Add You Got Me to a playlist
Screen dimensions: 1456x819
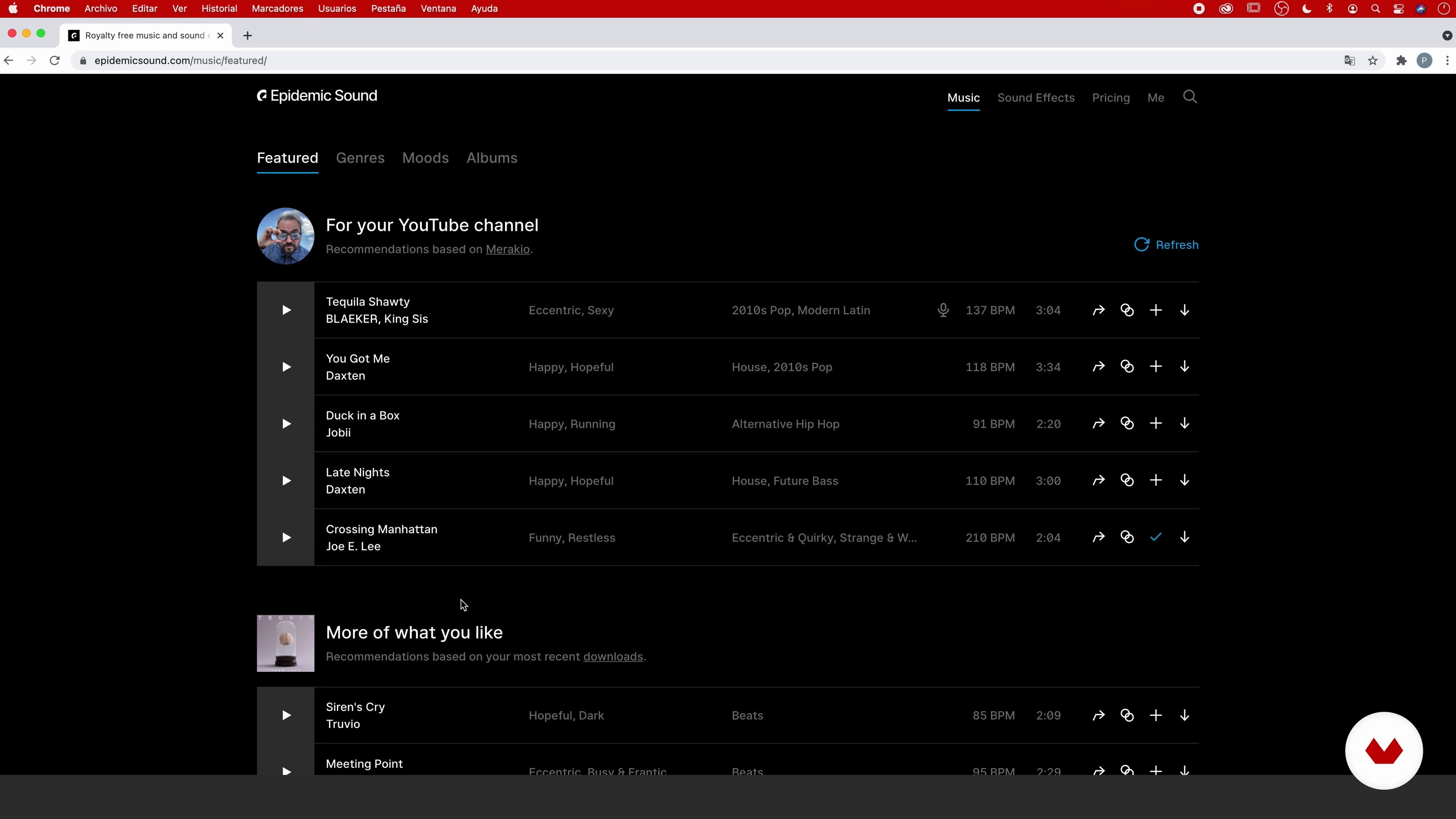(x=1156, y=366)
